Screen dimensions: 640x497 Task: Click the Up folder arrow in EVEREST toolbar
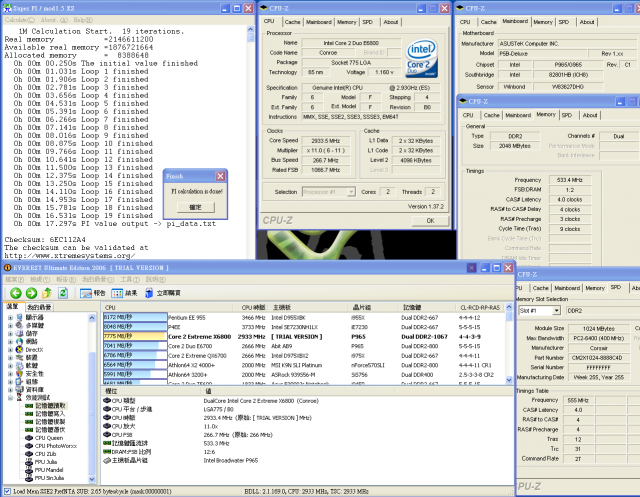[x=47, y=293]
